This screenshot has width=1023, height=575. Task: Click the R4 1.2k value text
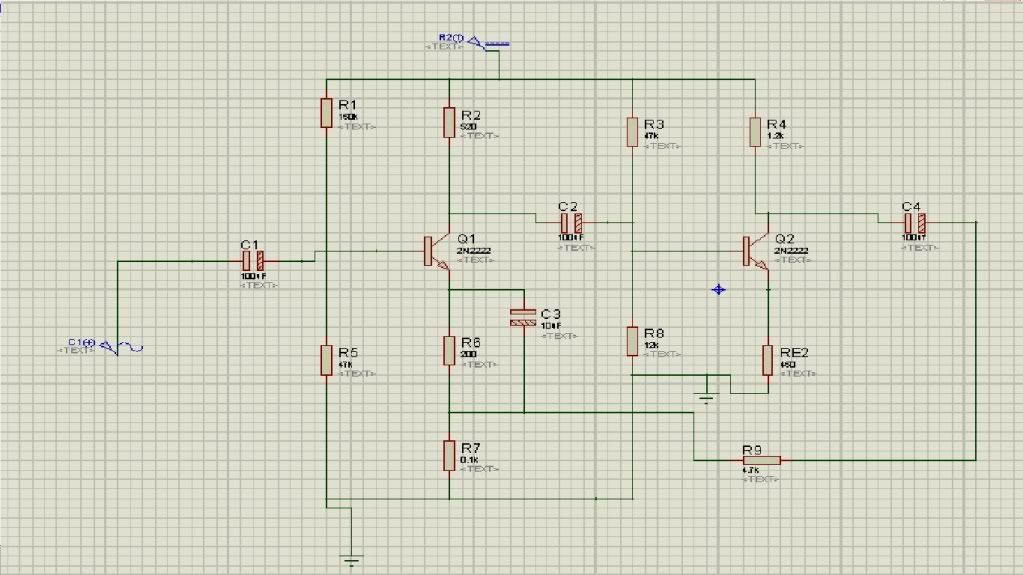pyautogui.click(x=776, y=136)
